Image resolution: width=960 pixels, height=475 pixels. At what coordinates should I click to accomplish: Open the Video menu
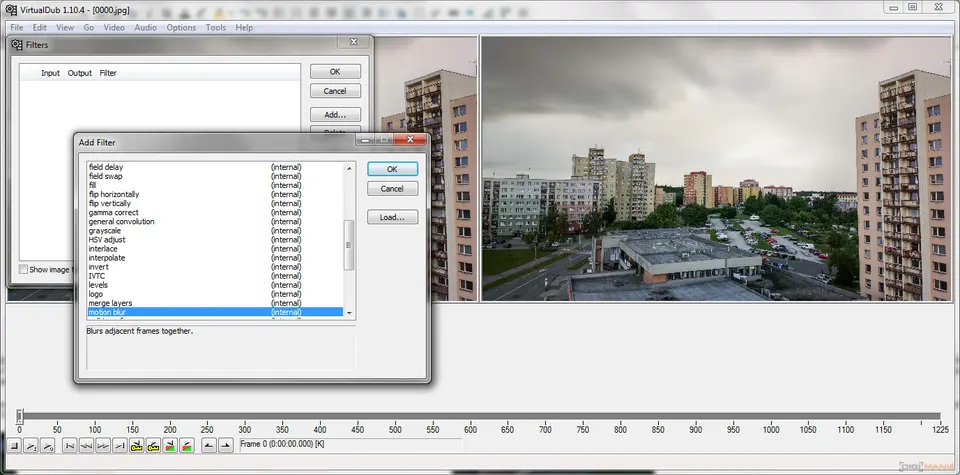point(114,27)
